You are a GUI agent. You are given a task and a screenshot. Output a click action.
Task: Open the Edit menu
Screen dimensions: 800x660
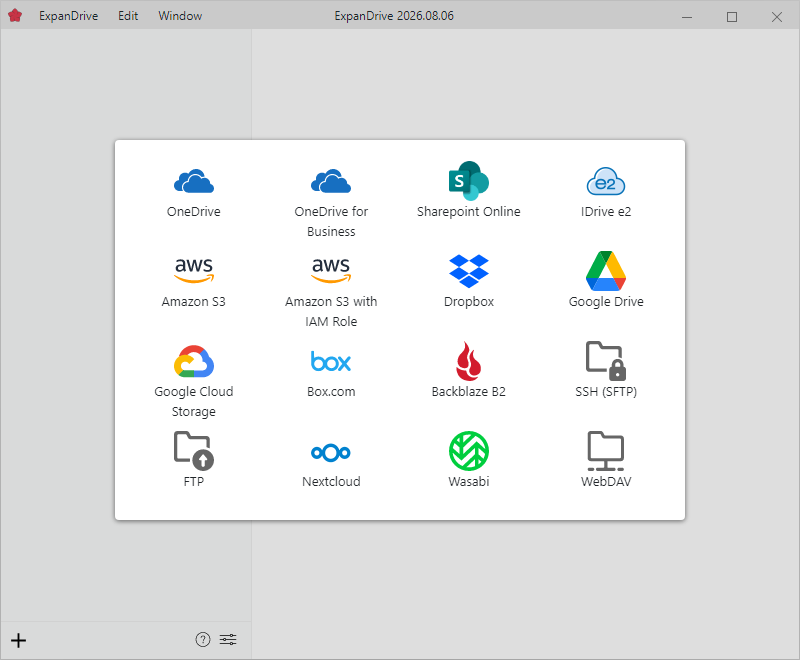coord(128,16)
